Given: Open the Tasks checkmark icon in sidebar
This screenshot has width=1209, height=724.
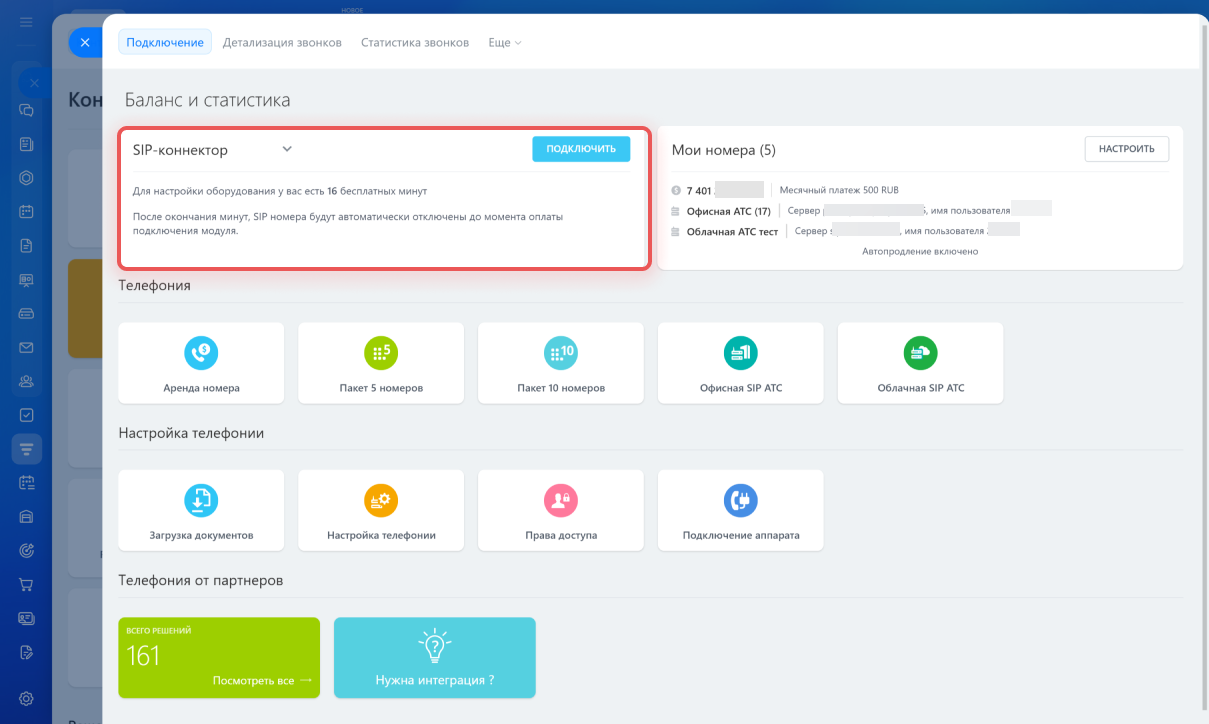Looking at the screenshot, I should pos(27,415).
